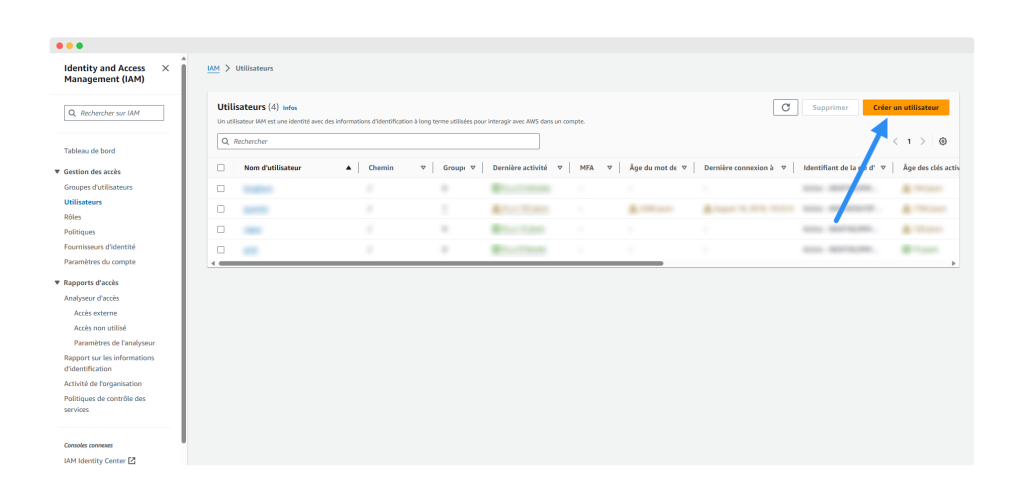Image resolution: width=1024 pixels, height=503 pixels.
Task: Collapse the Gestion des accès section
Action: tap(57, 172)
